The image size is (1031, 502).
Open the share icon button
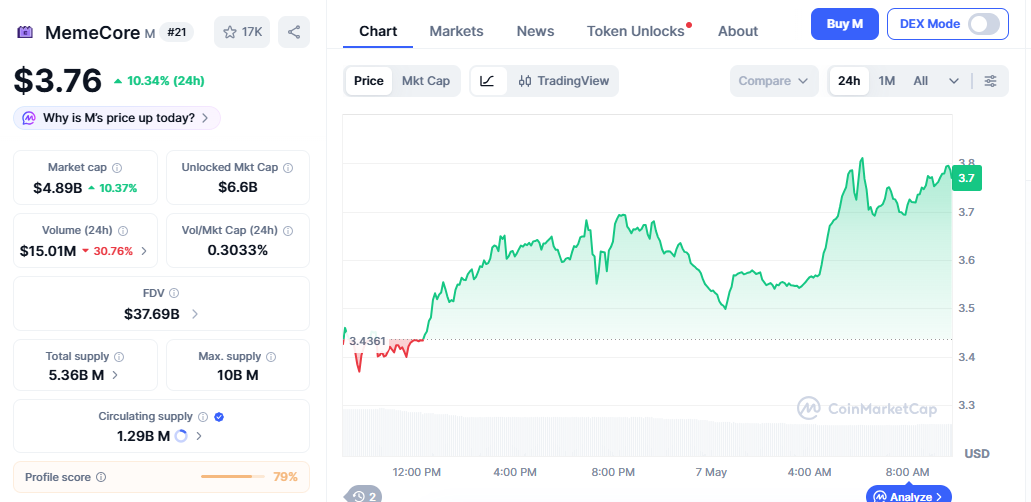(x=294, y=32)
